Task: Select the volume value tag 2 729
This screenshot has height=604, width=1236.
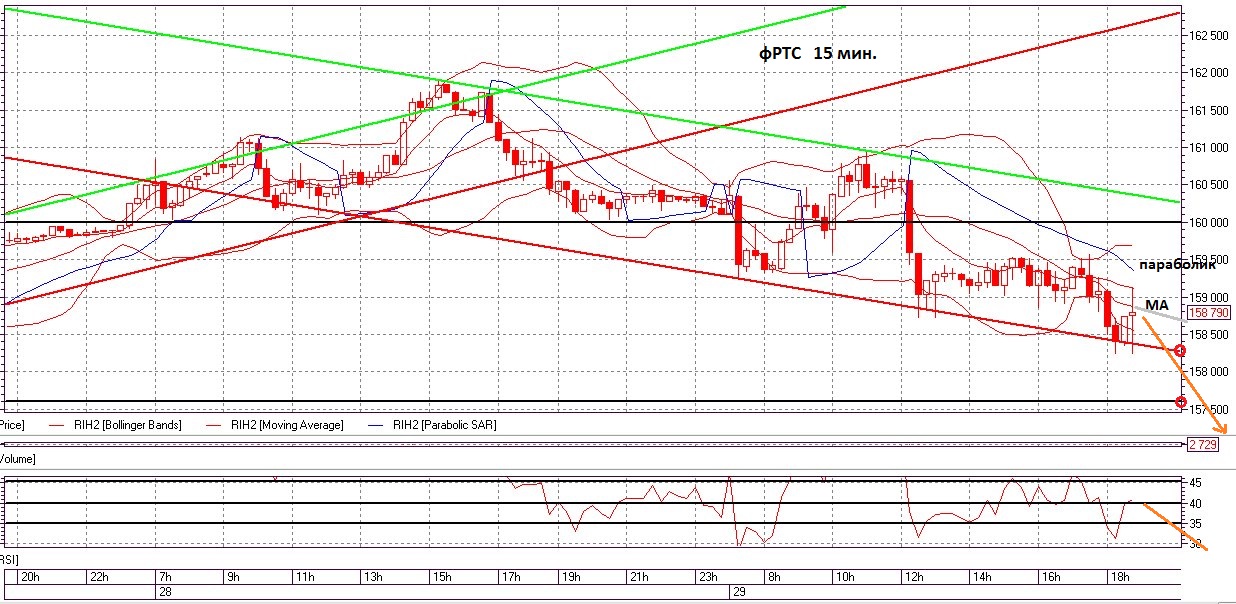Action: point(1203,444)
